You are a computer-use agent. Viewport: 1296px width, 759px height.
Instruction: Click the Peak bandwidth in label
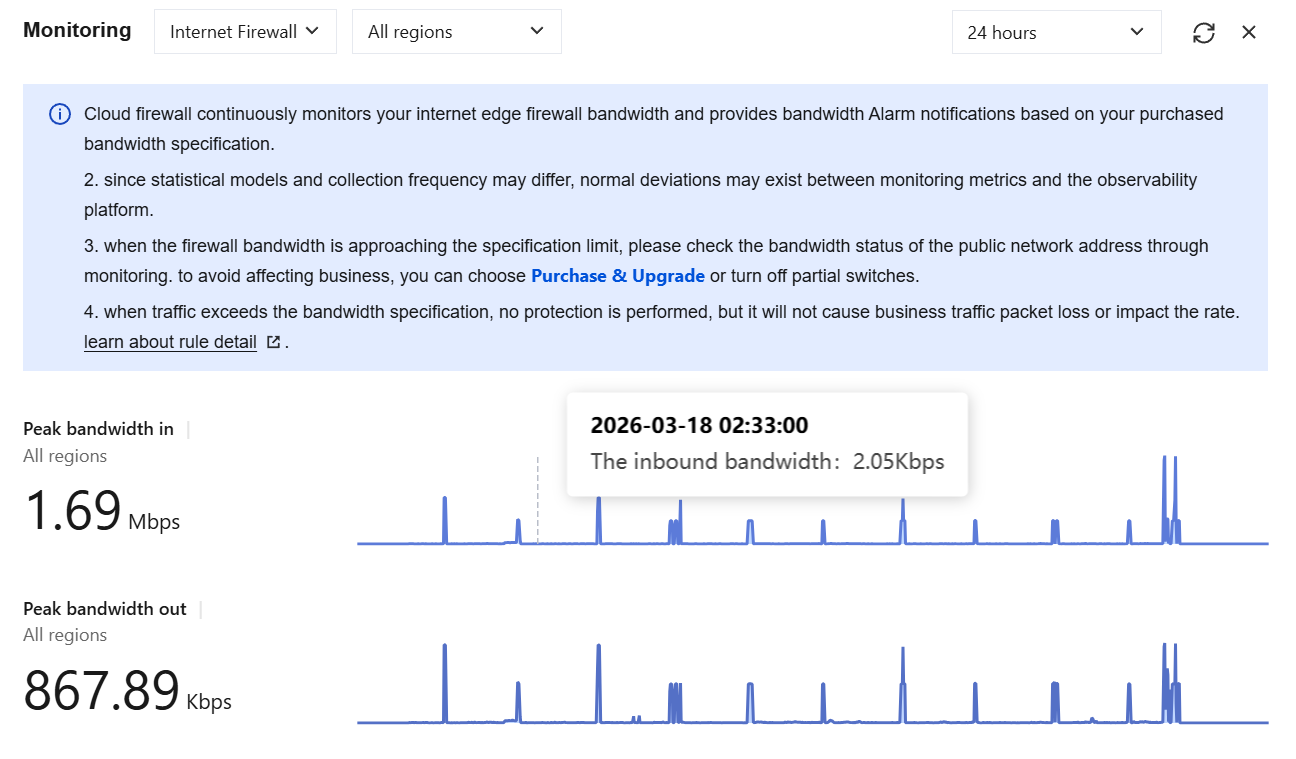click(x=98, y=429)
